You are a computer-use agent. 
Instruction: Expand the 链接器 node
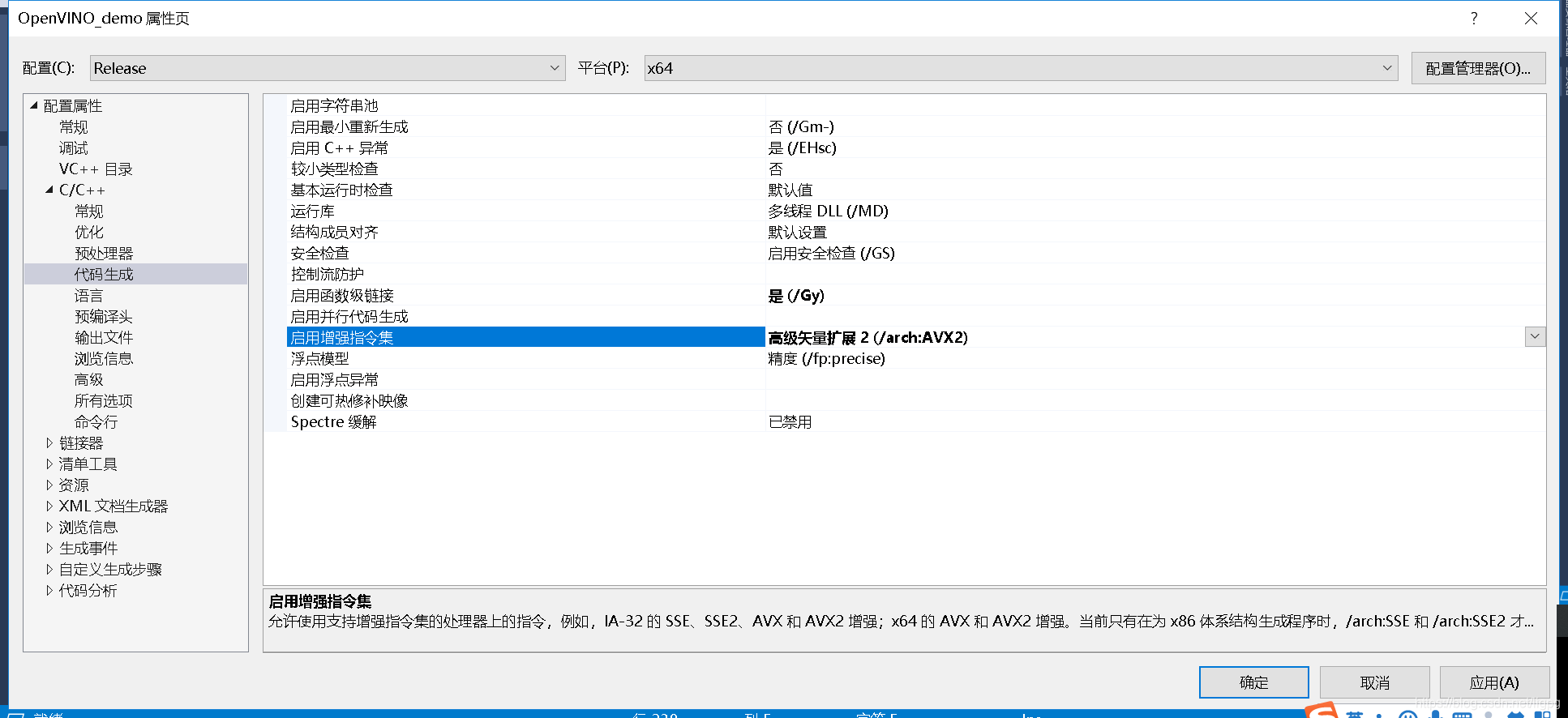point(49,442)
